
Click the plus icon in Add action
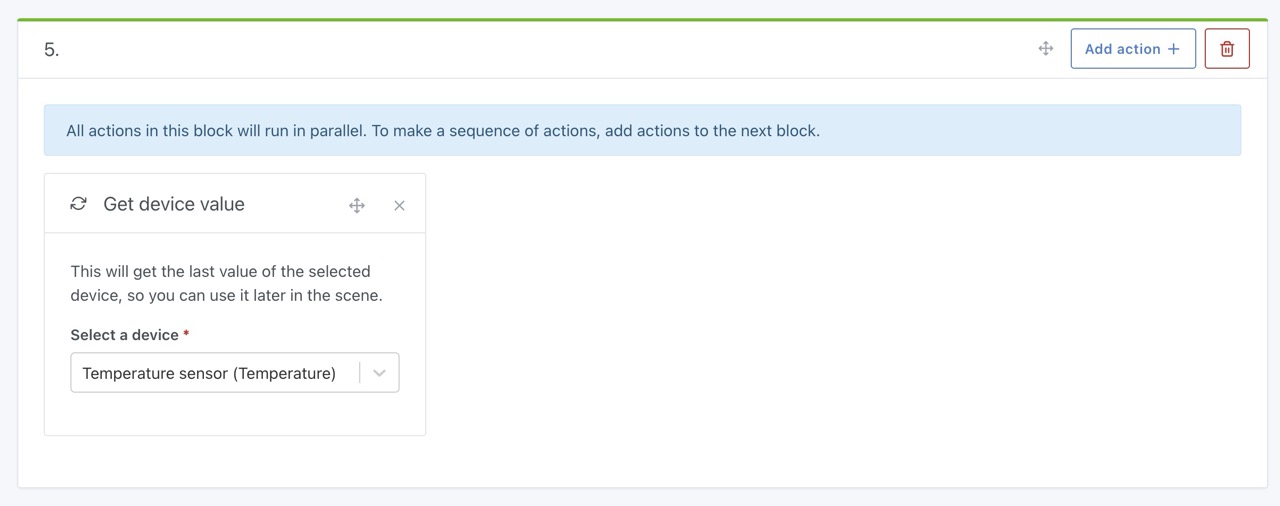tap(1174, 48)
